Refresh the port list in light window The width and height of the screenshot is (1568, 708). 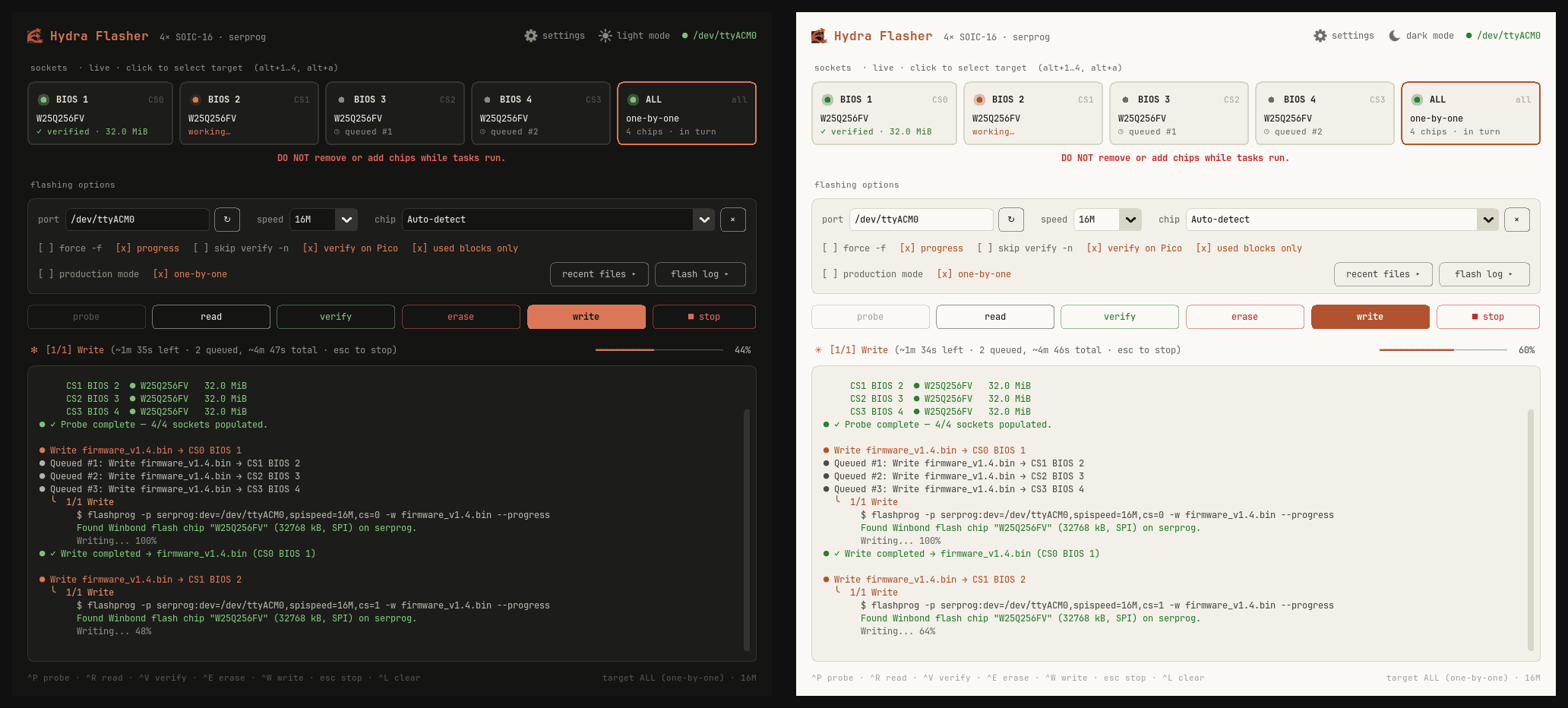click(1011, 220)
